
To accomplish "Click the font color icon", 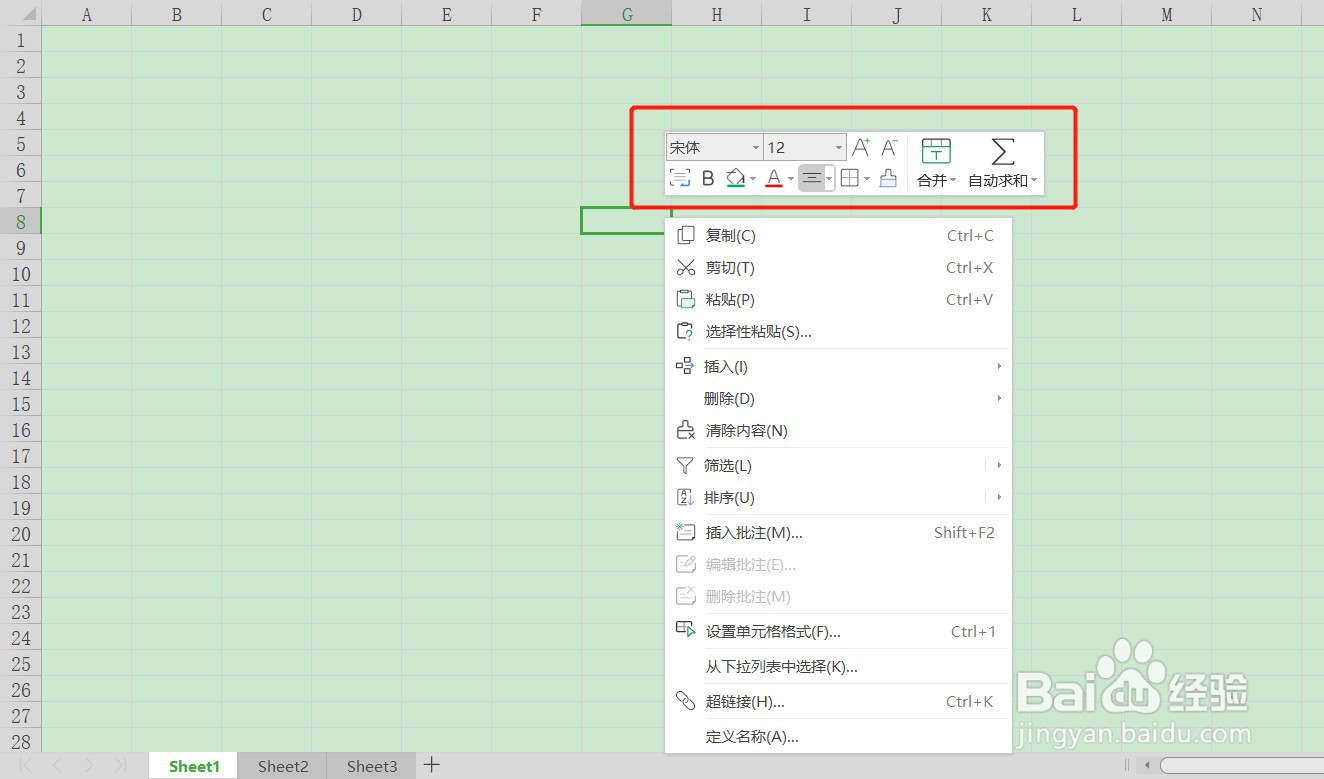I will [772, 176].
